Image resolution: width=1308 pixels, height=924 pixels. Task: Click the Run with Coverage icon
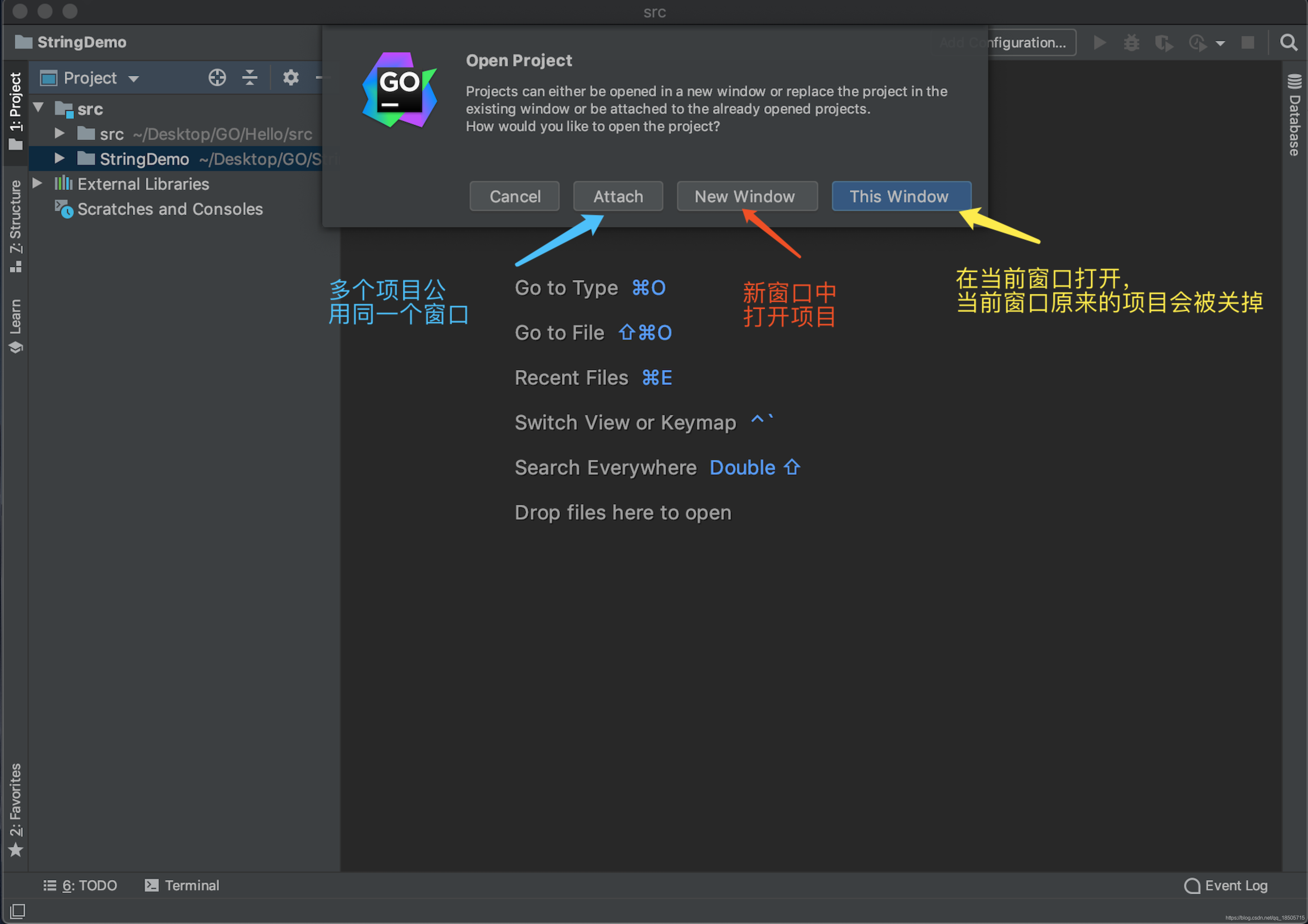(1163, 43)
